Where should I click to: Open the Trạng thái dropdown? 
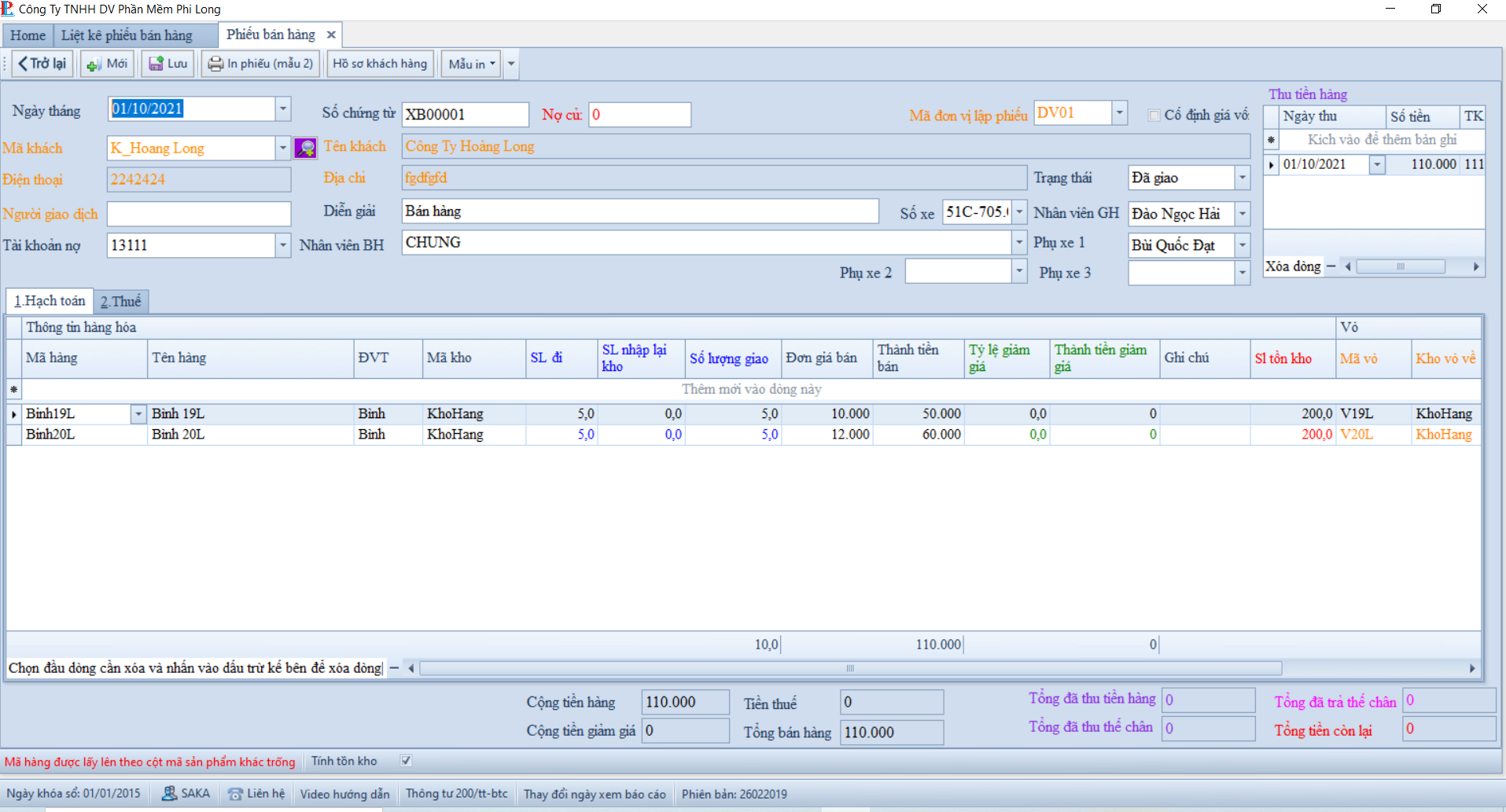tap(1243, 178)
